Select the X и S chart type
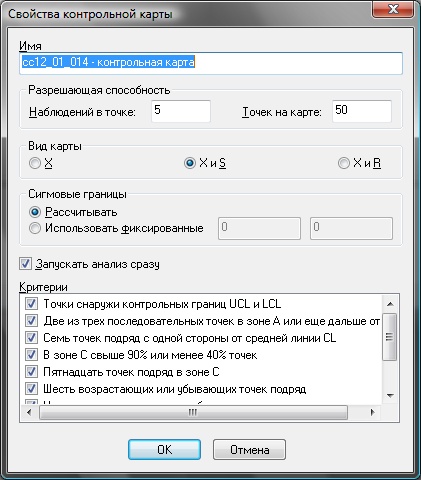Screen dimensions: 421x480 [190, 163]
